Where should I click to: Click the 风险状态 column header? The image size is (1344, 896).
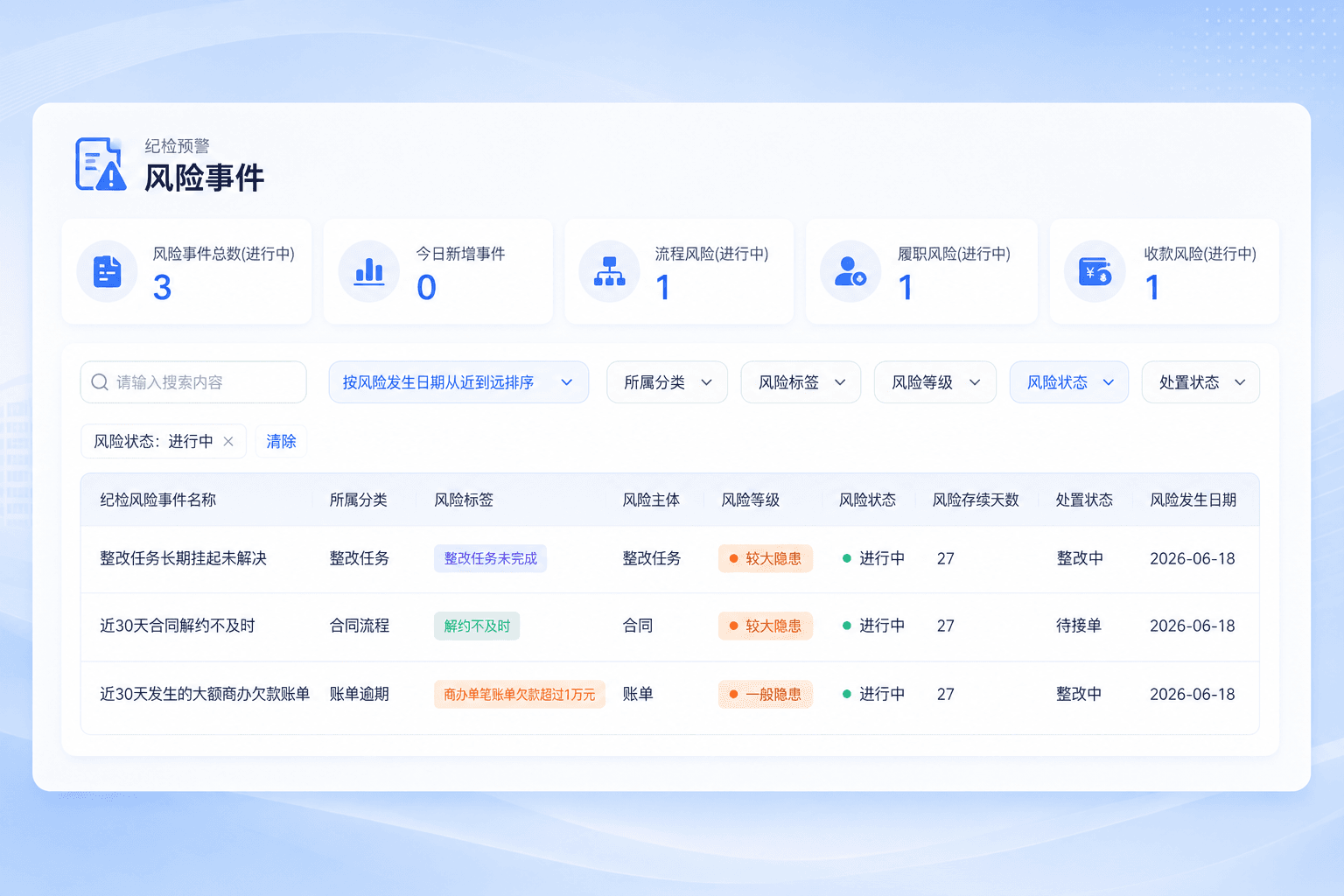pyautogui.click(x=867, y=500)
